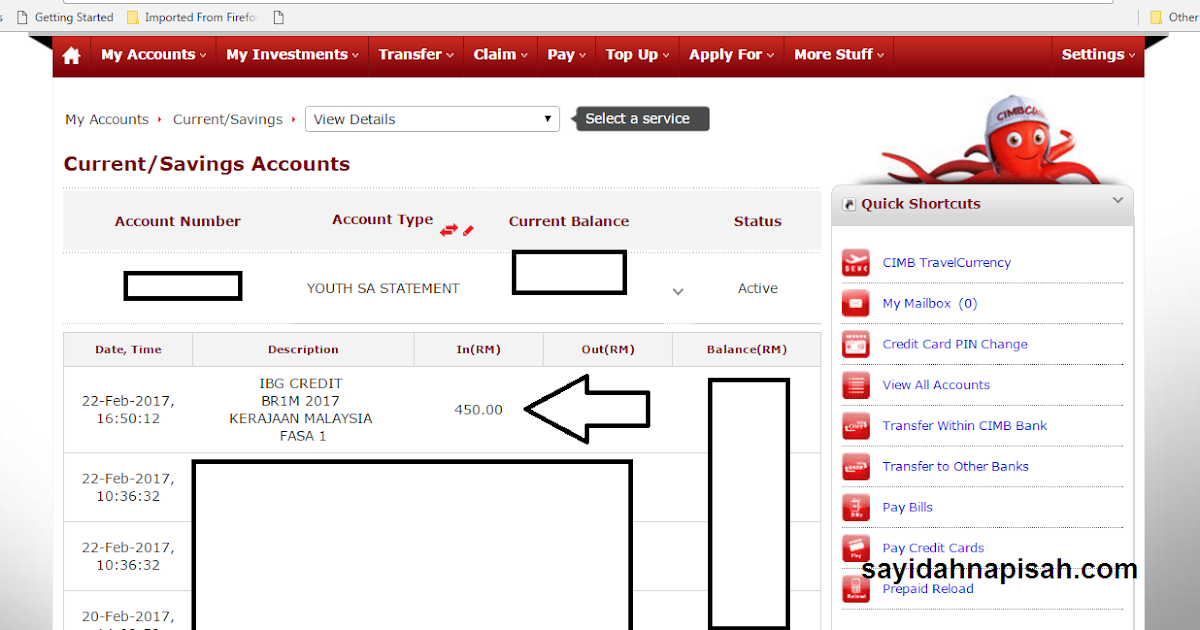Screen dimensions: 1200x630
Task: Select the YOUTH SA STATEMENT account type text
Action: tap(383, 288)
